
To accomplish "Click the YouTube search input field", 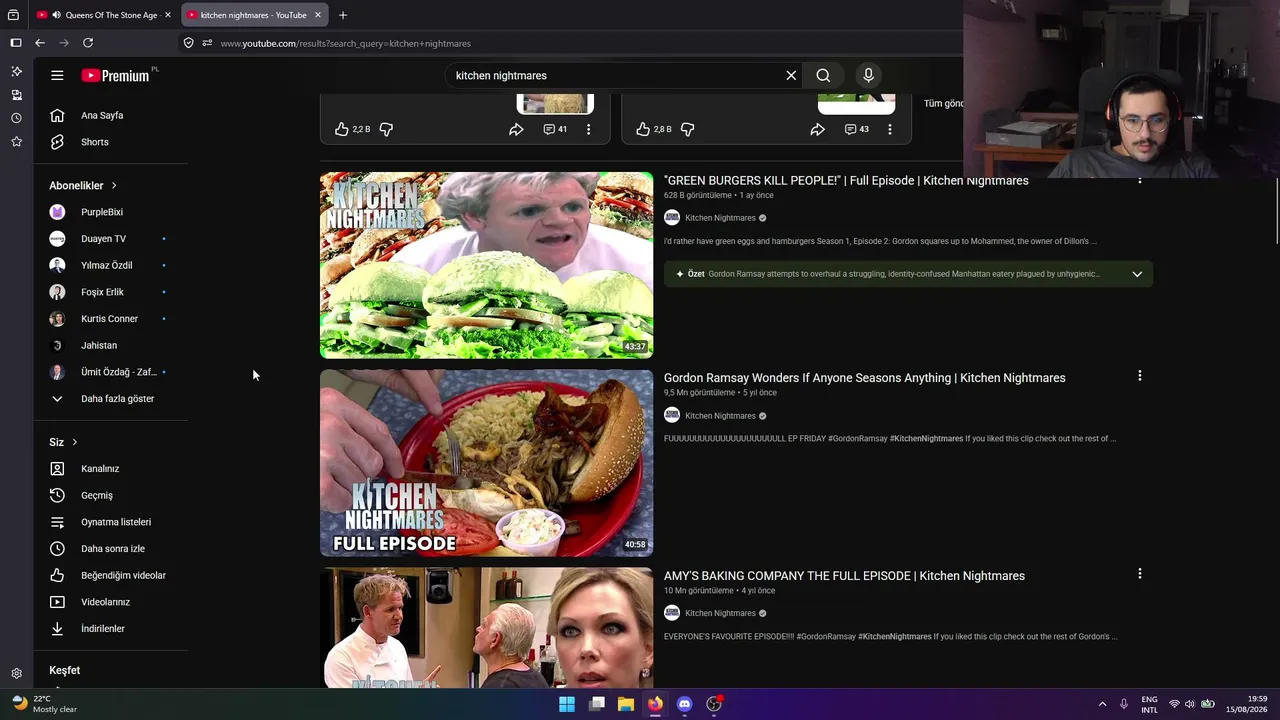I will click(x=615, y=75).
